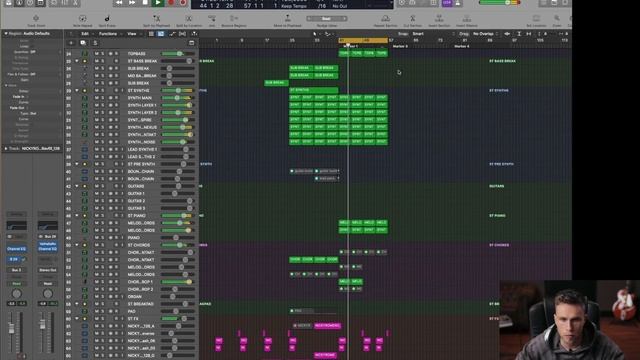Viewport: 640px width, 360px height.
Task: Click the Rewind transport button
Action: coord(119,3)
